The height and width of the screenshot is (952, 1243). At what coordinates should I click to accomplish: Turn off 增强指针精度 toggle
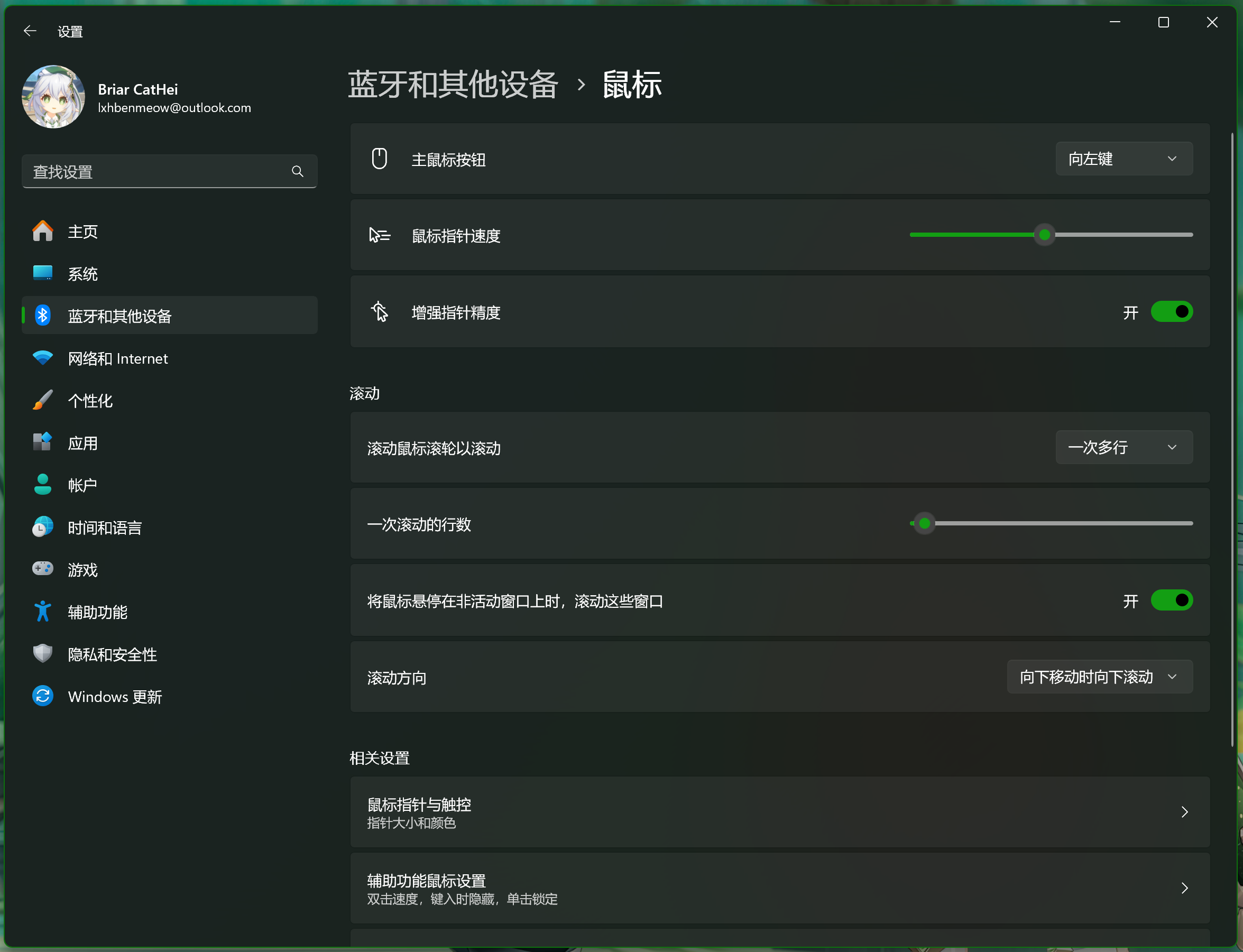[x=1171, y=312]
